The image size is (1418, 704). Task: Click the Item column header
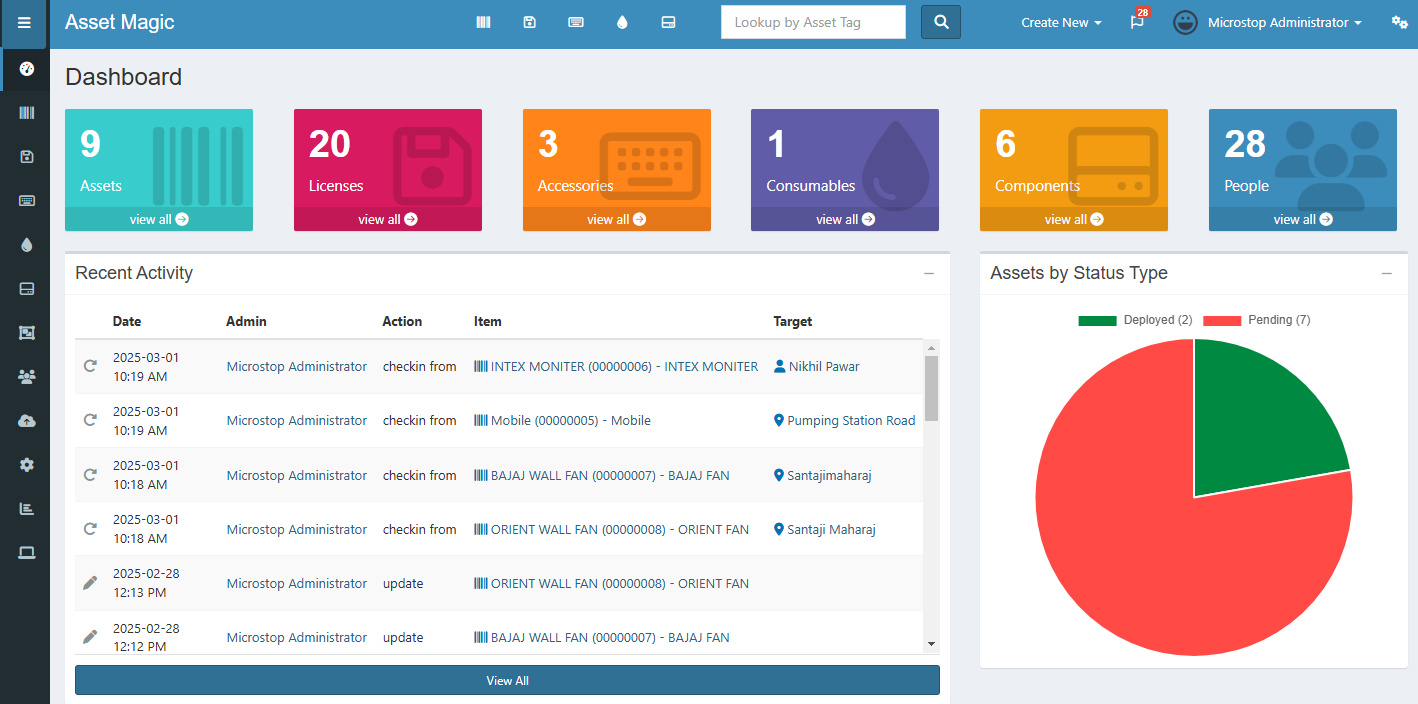(x=488, y=322)
